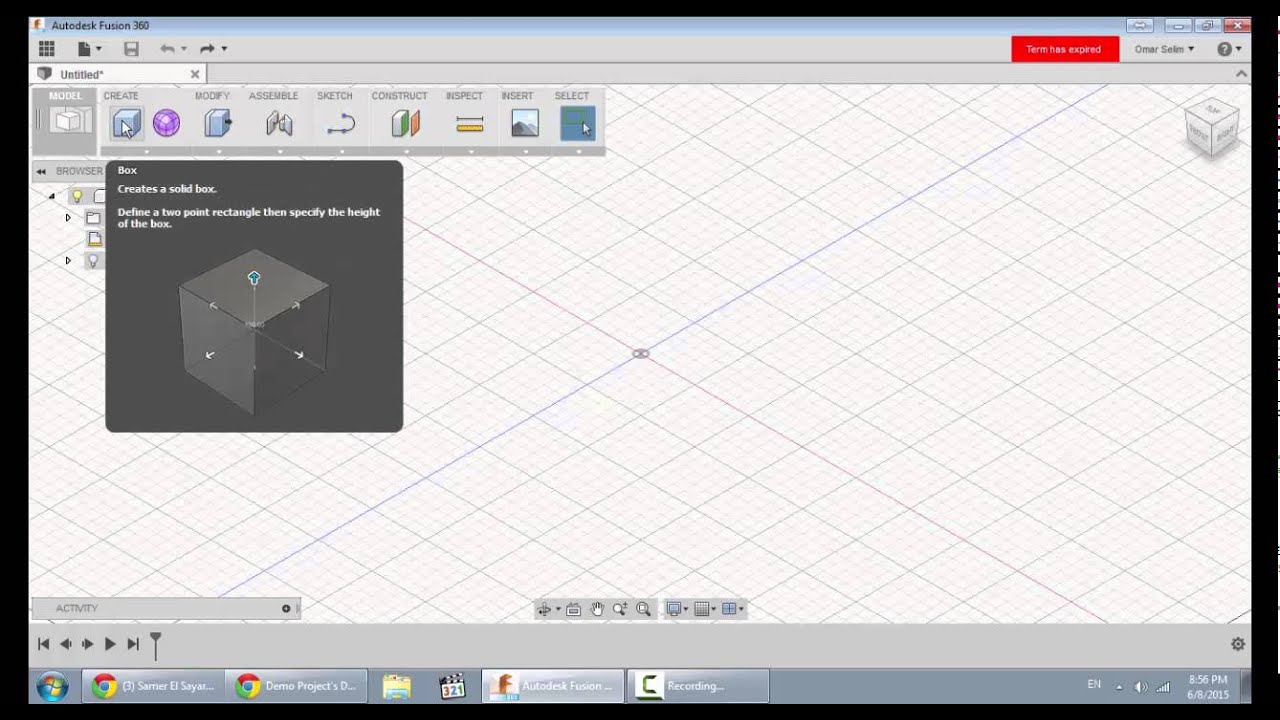Image resolution: width=1280 pixels, height=720 pixels.
Task: Play the timeline
Action: tap(110, 644)
